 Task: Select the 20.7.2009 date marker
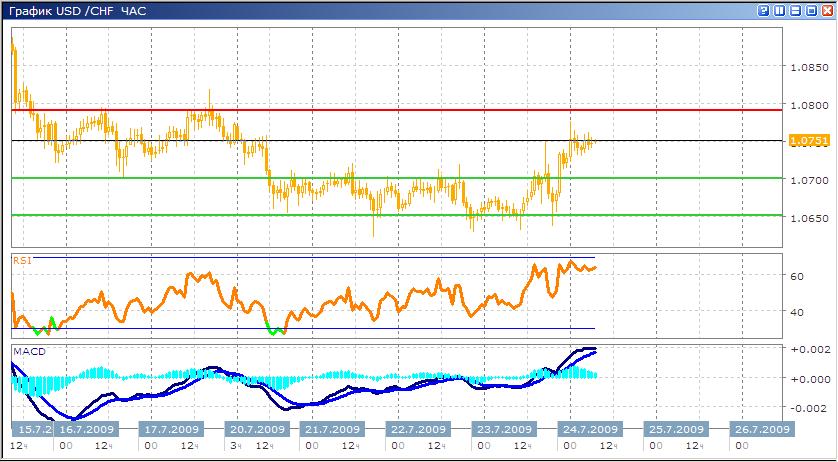pyautogui.click(x=257, y=429)
